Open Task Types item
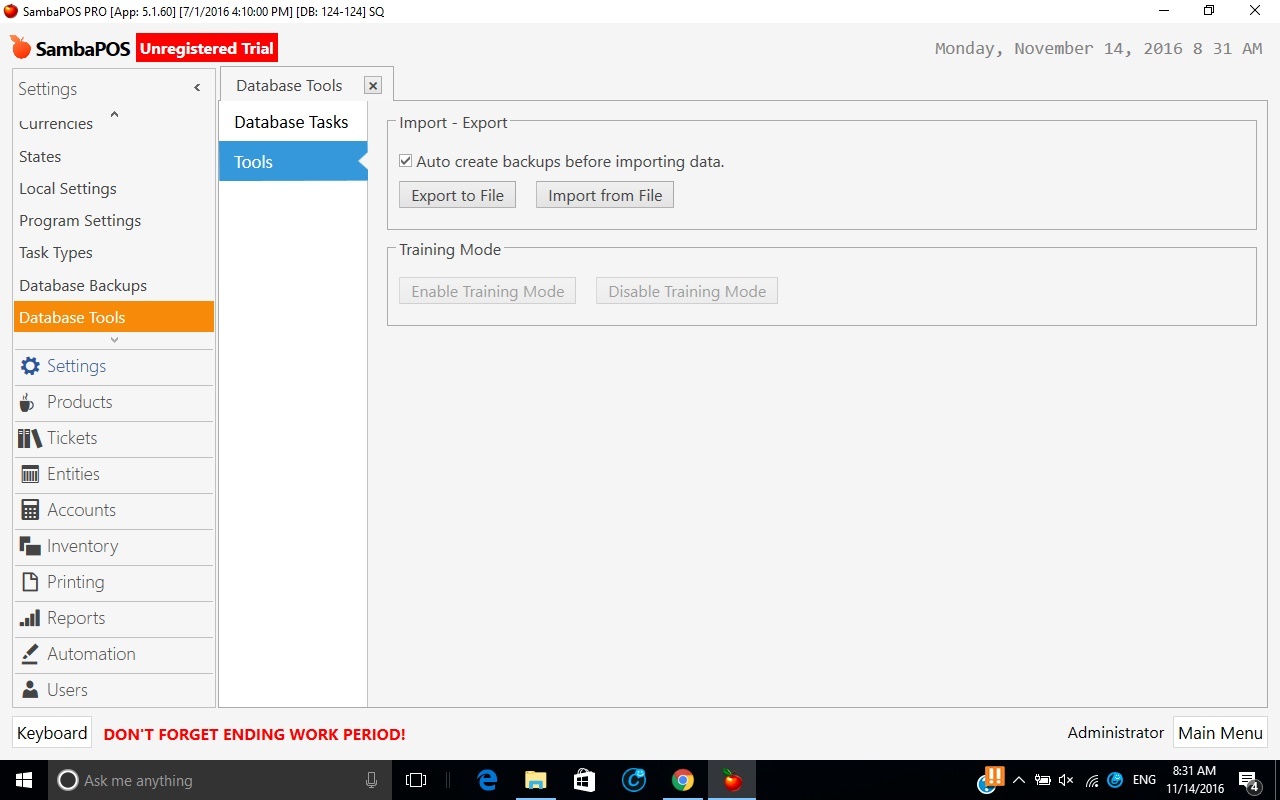Viewport: 1280px width, 800px height. 114,253
